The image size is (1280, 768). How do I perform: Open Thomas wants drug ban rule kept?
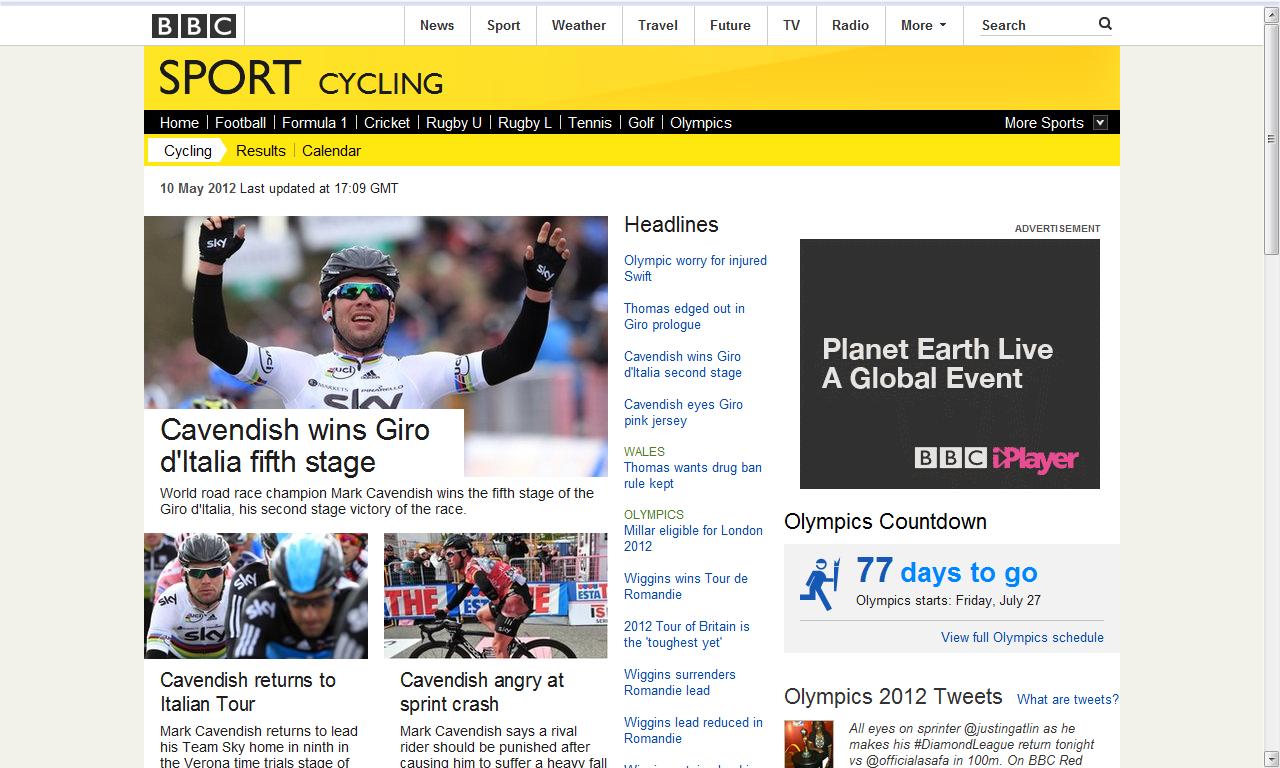pyautogui.click(x=693, y=475)
